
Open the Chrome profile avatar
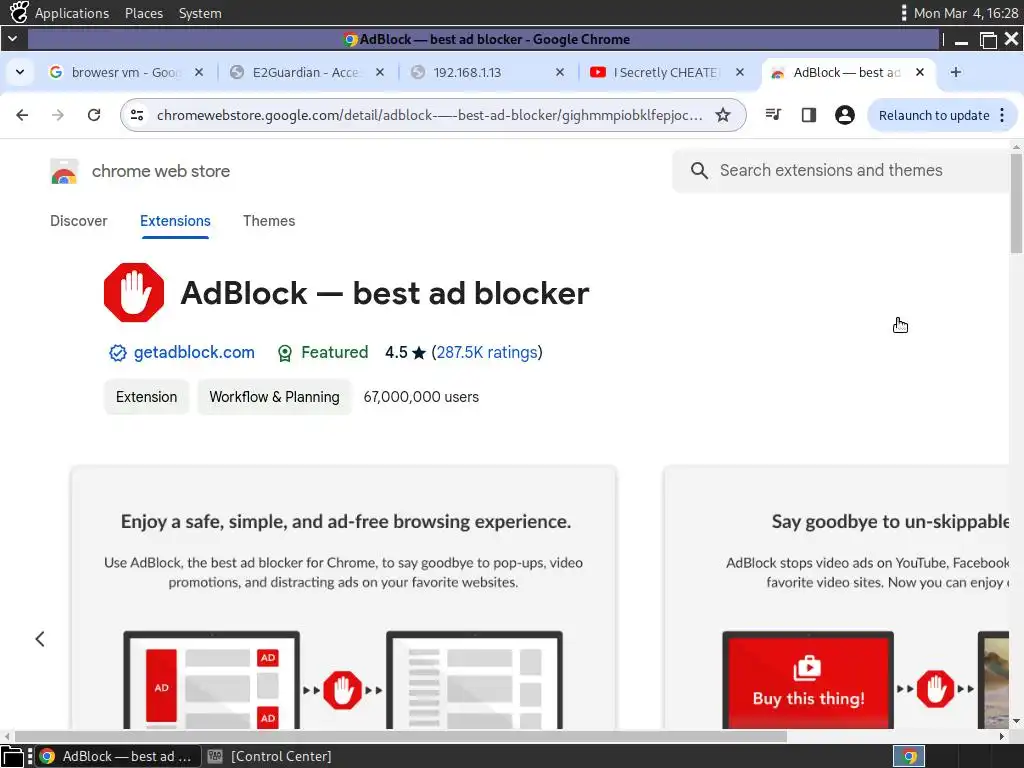click(x=844, y=115)
